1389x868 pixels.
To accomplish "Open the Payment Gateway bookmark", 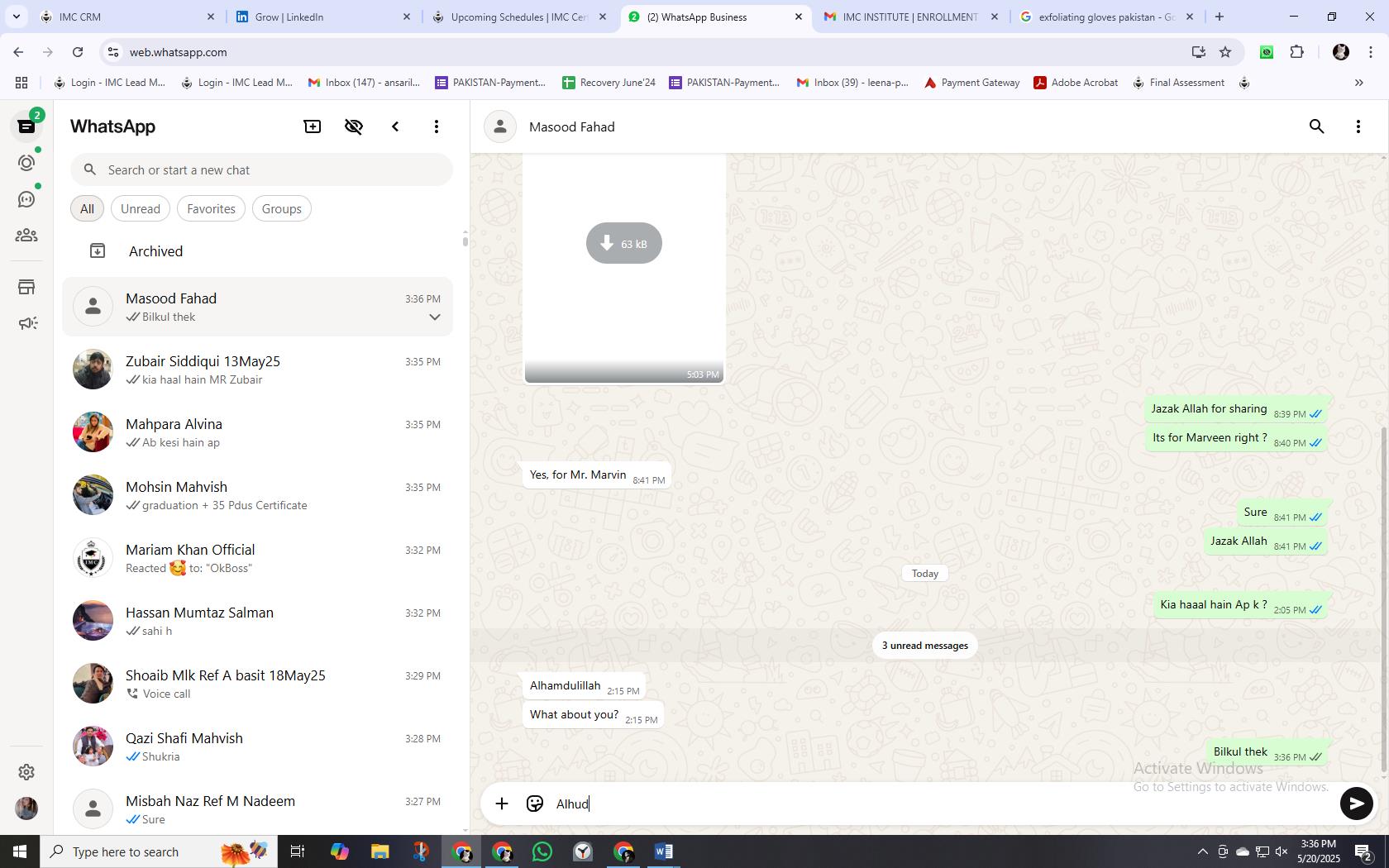I will 971,83.
